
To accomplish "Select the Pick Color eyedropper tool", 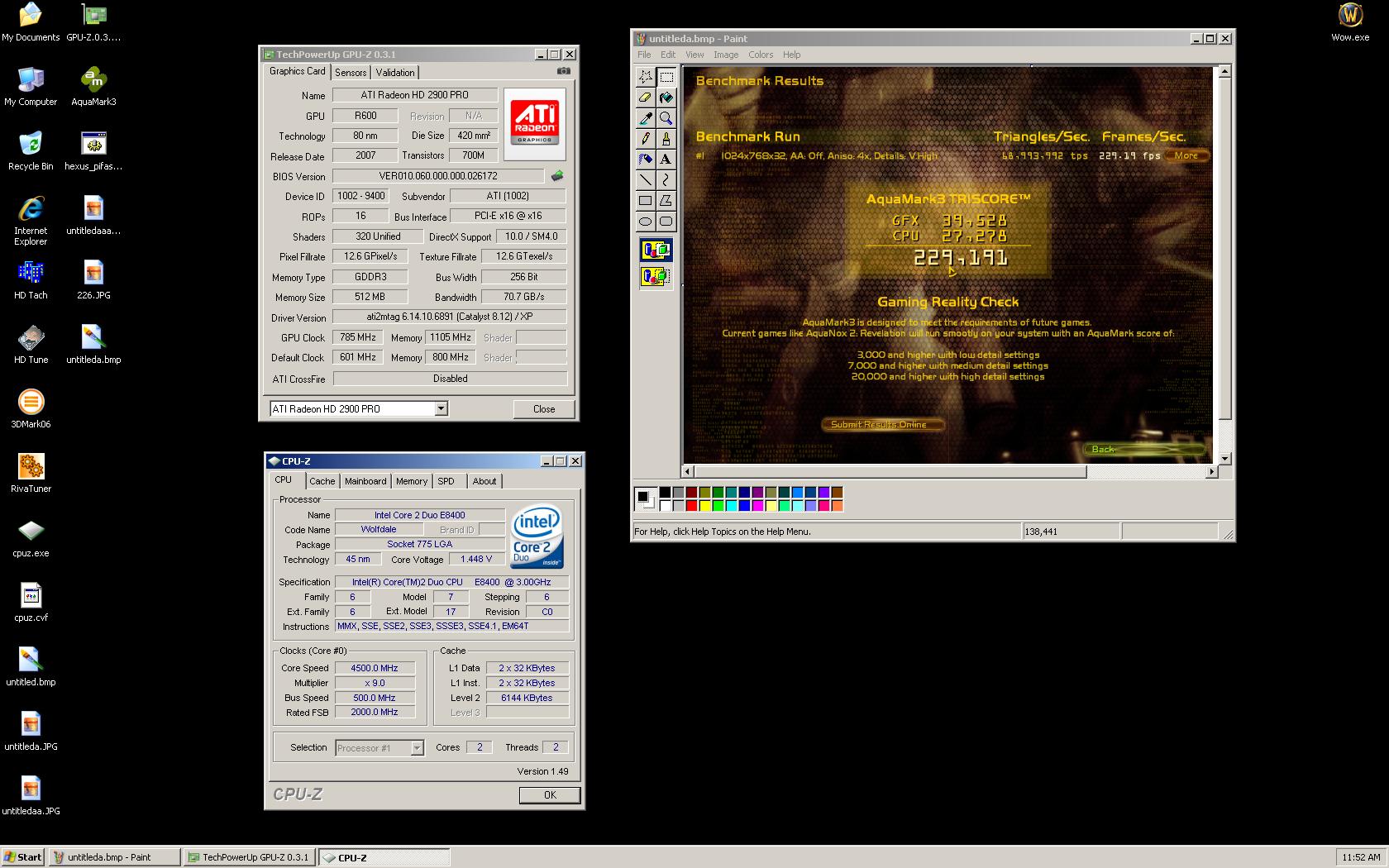I will 646,118.
